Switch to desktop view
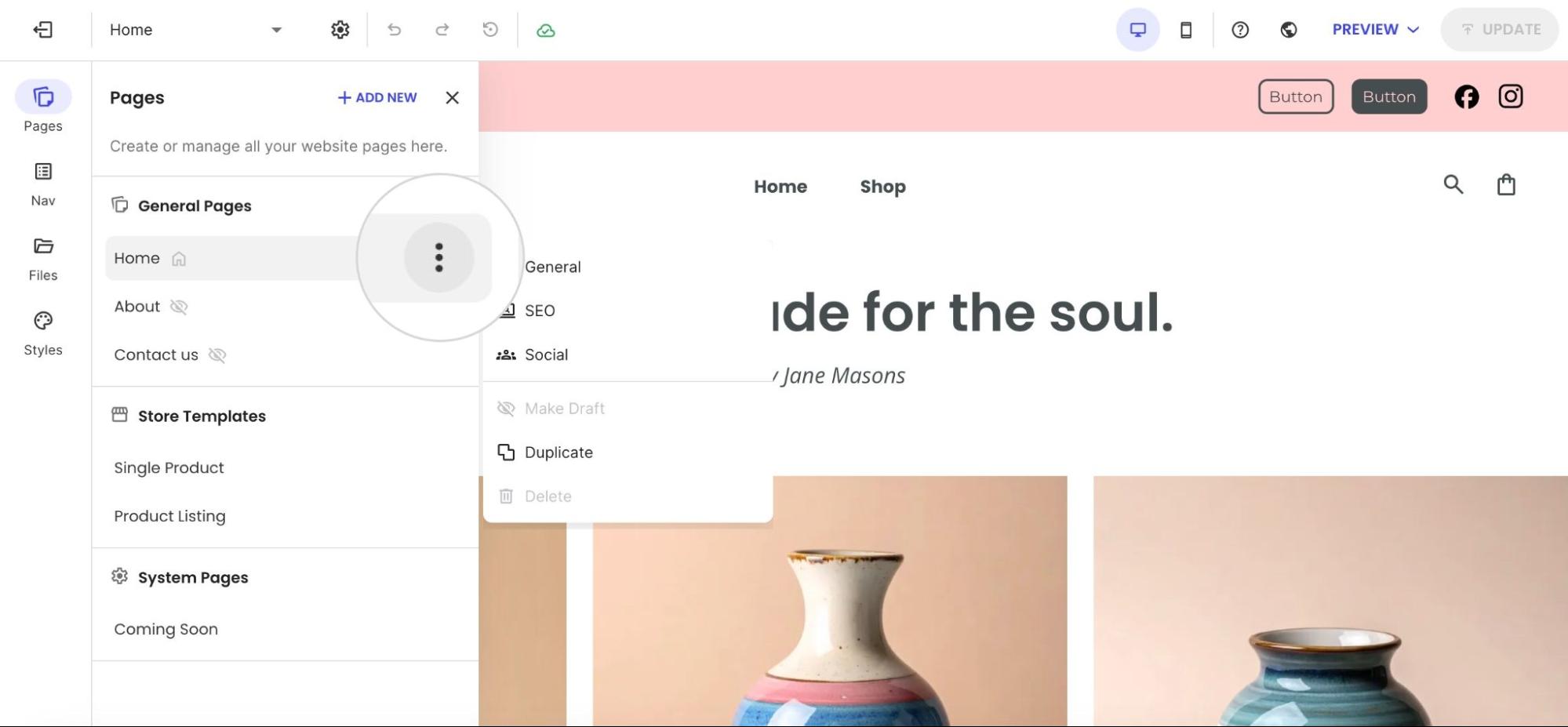The height and width of the screenshot is (727, 1568). point(1137,30)
